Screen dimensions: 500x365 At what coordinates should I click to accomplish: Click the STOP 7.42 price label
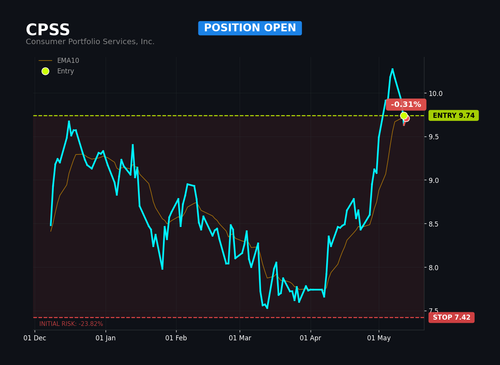point(451,317)
